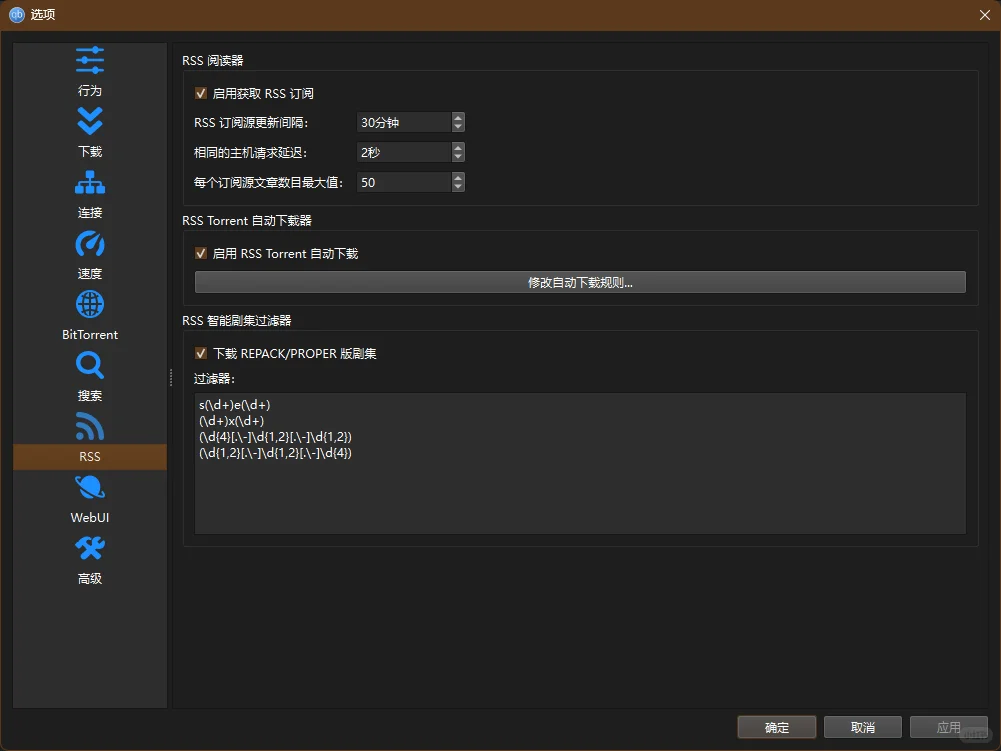Click the 2秒 delay field
The image size is (1001, 751).
click(404, 153)
